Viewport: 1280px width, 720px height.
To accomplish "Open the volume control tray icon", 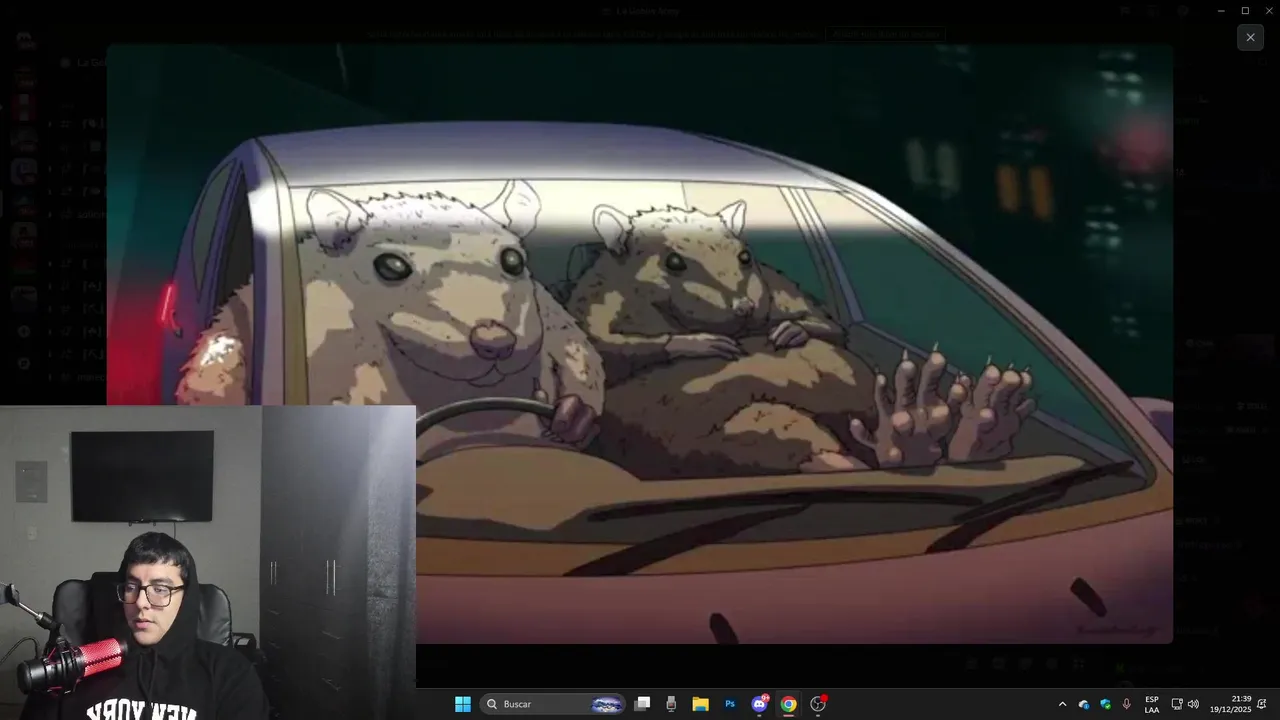I will 1193,704.
